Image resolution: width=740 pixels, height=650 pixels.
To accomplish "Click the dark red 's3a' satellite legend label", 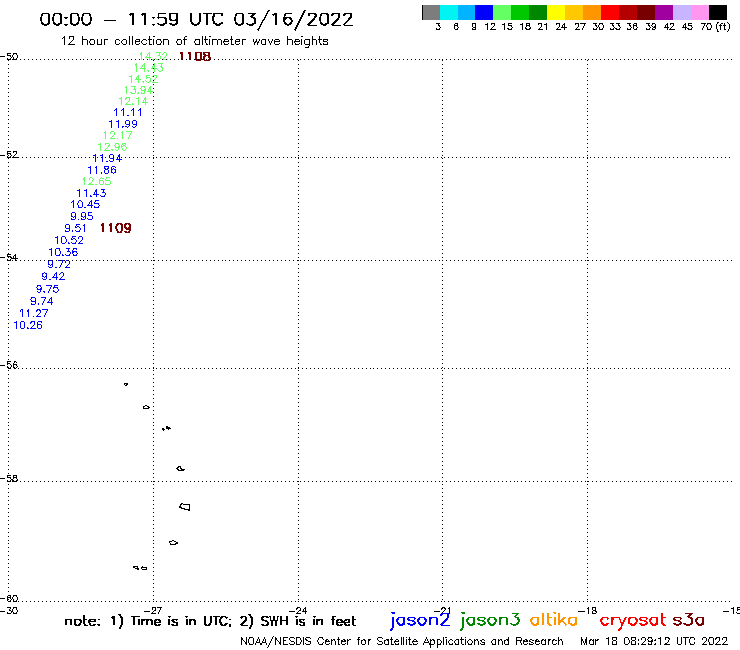I will pyautogui.click(x=689, y=620).
